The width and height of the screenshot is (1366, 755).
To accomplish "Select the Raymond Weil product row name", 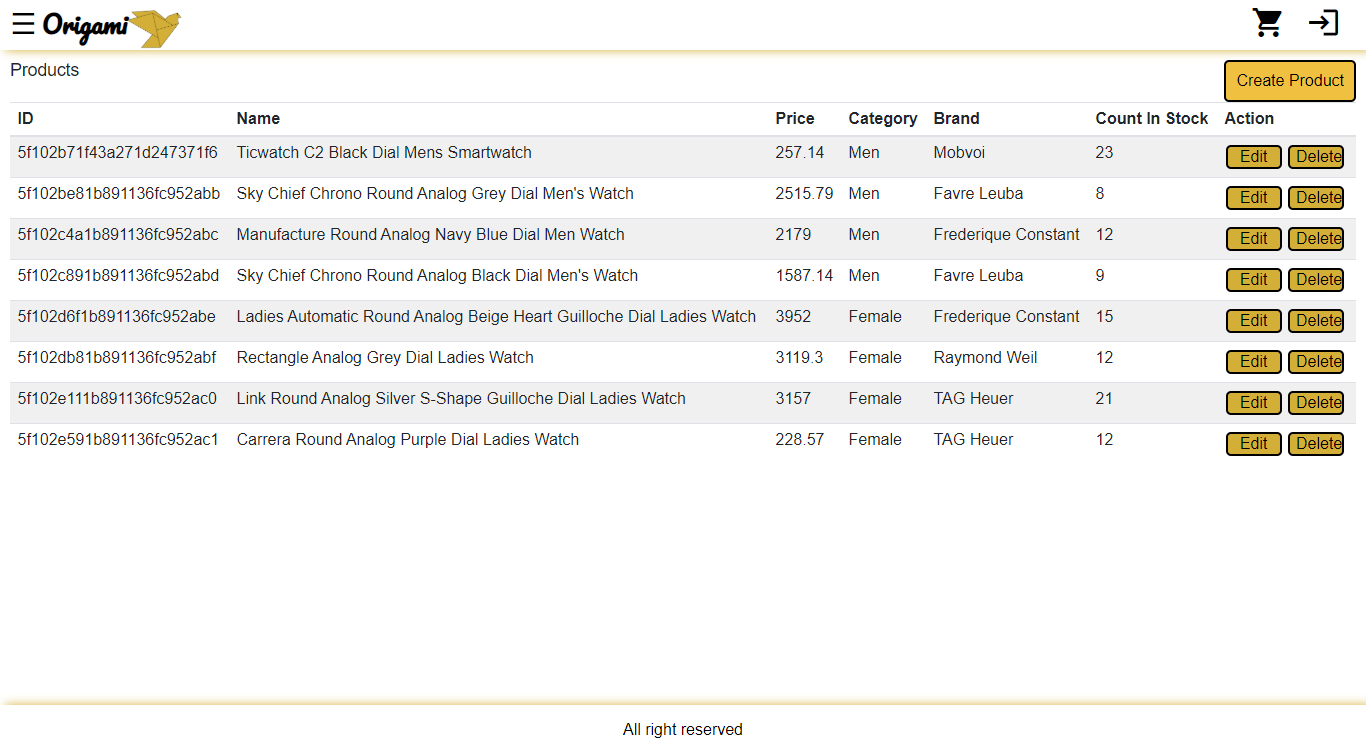I will click(x=384, y=358).
